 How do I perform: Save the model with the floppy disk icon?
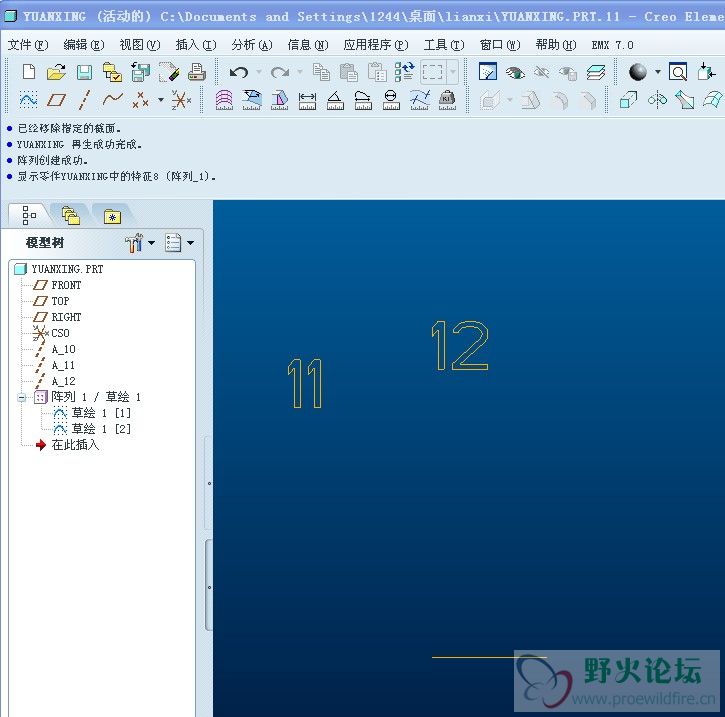point(84,72)
